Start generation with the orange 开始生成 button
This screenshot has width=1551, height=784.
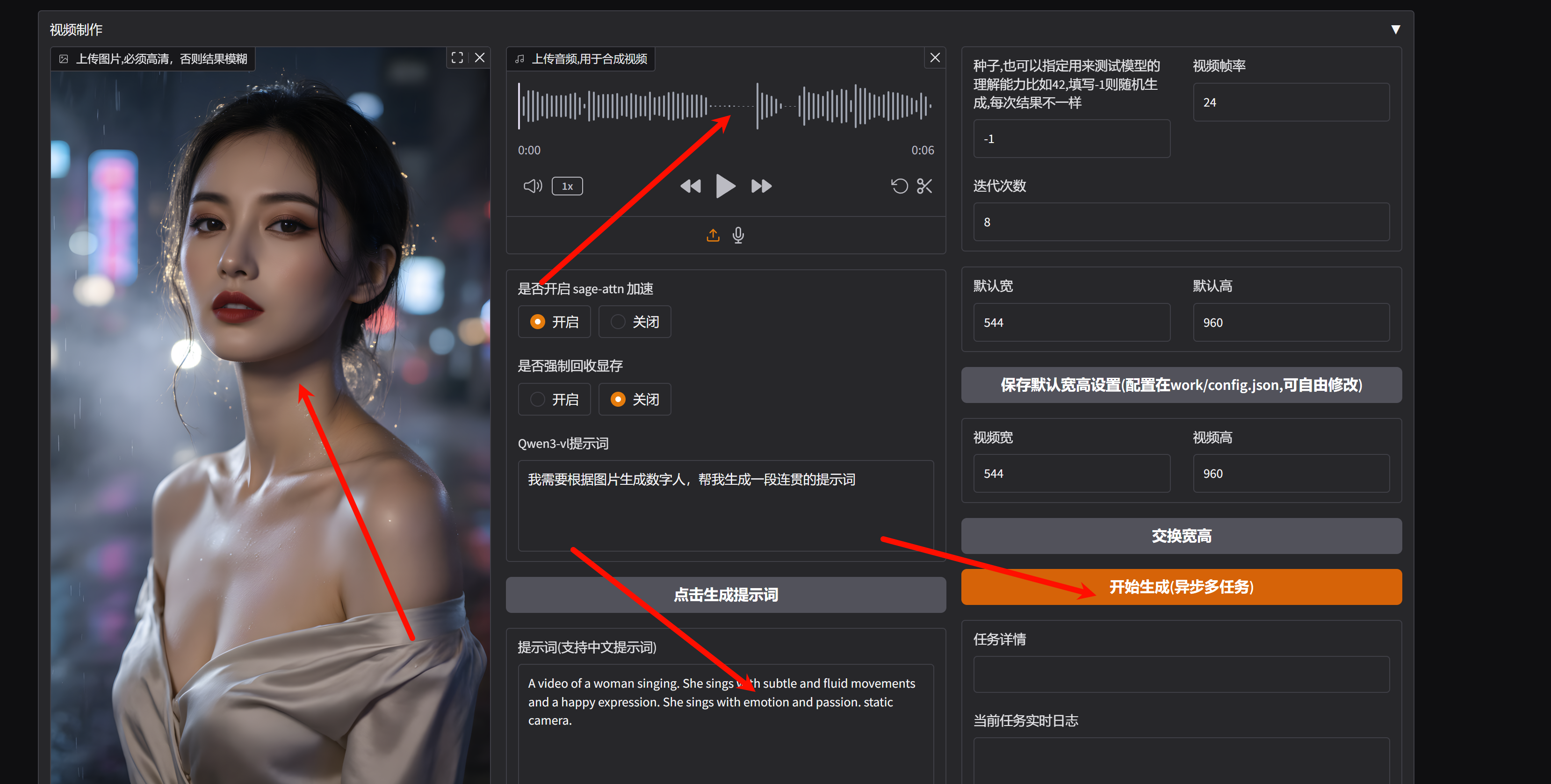pos(1181,587)
